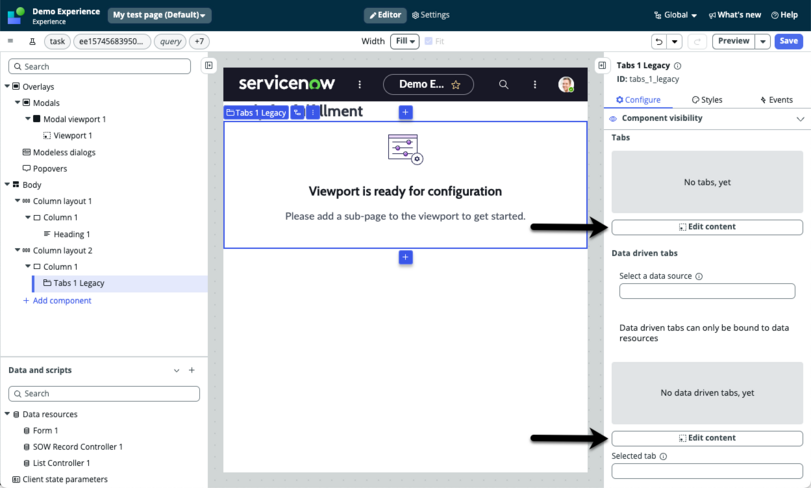The height and width of the screenshot is (488, 811).
Task: Click the Save button
Action: (x=788, y=41)
